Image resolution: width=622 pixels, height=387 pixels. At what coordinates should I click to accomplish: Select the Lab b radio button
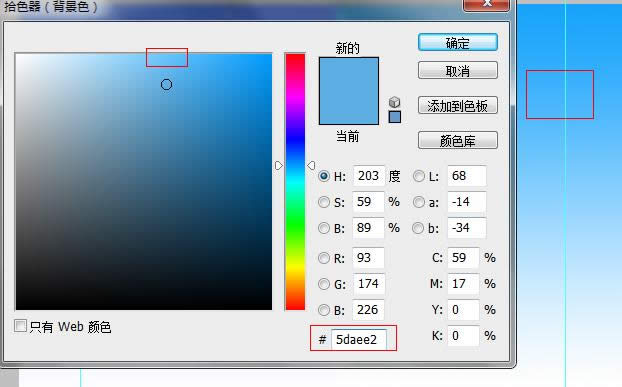click(x=418, y=228)
